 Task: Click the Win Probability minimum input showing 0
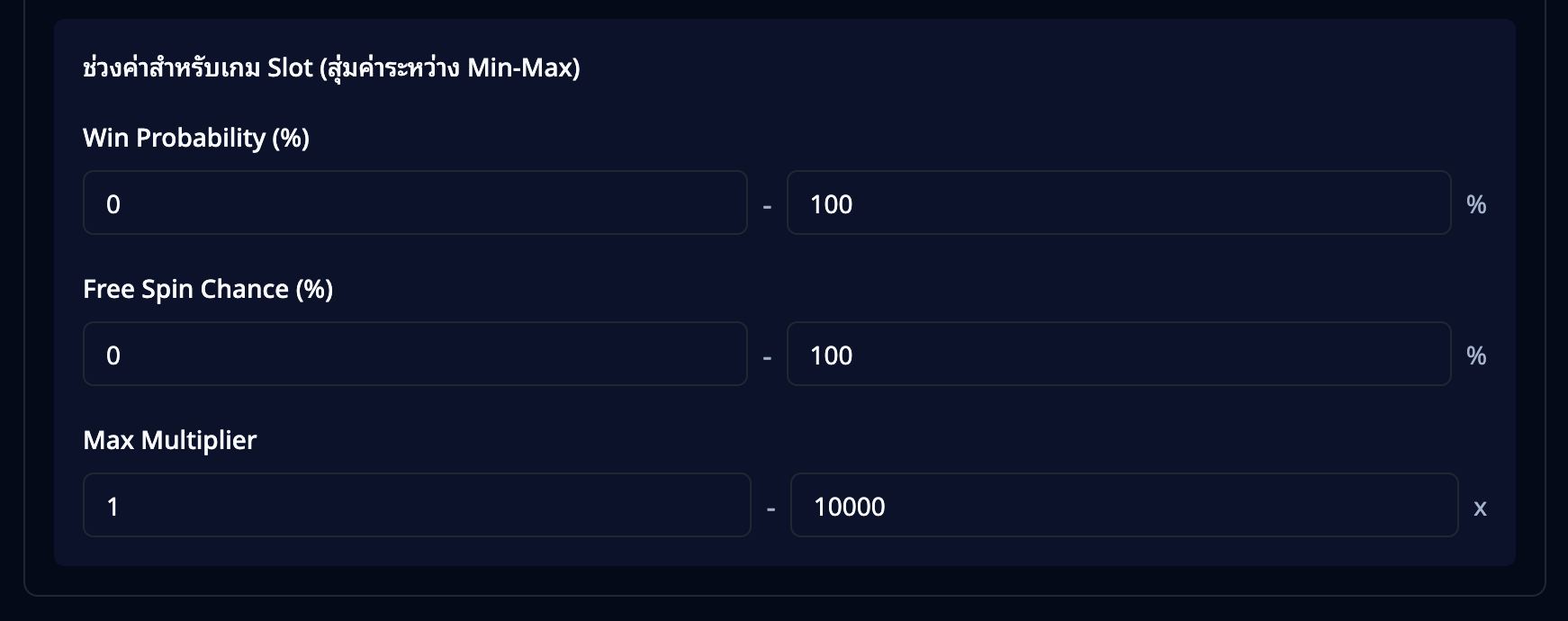pos(414,203)
